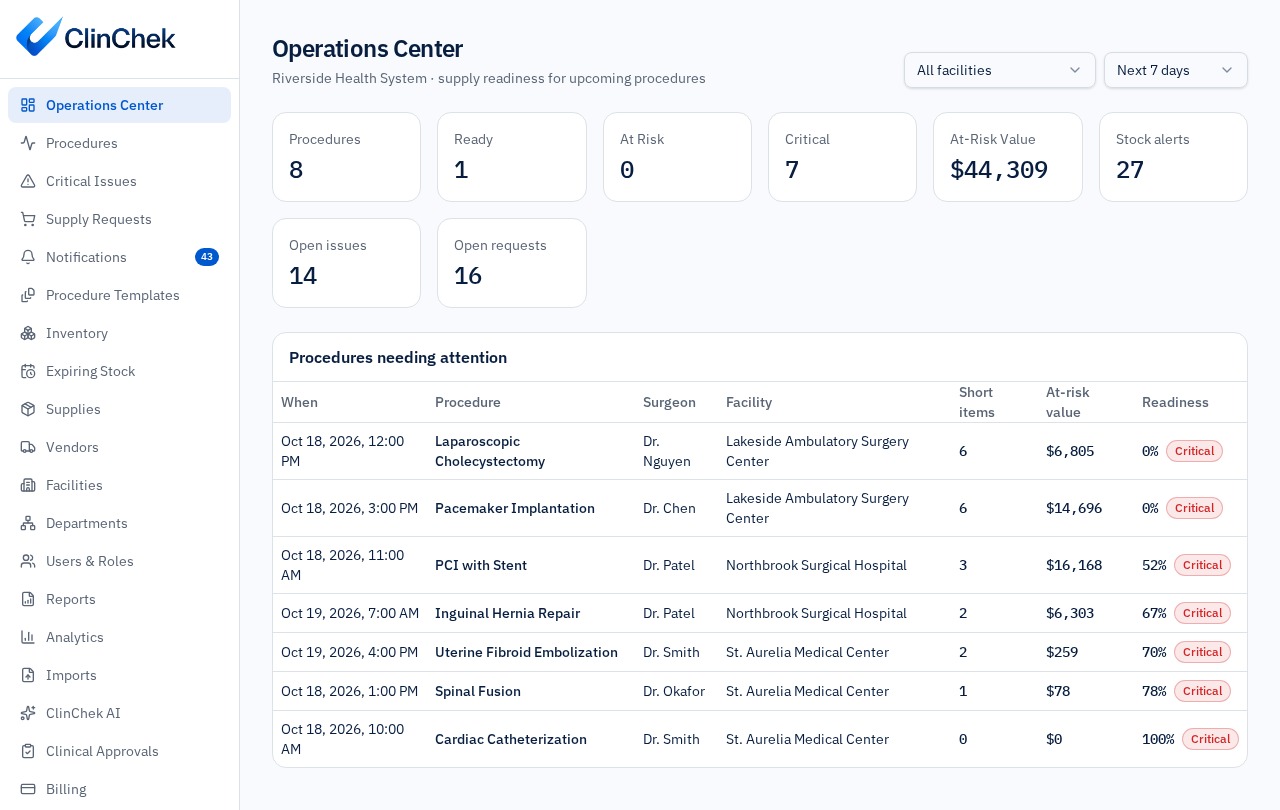This screenshot has width=1280, height=810.
Task: Click the Supply Requests cart icon
Action: [x=28, y=219]
